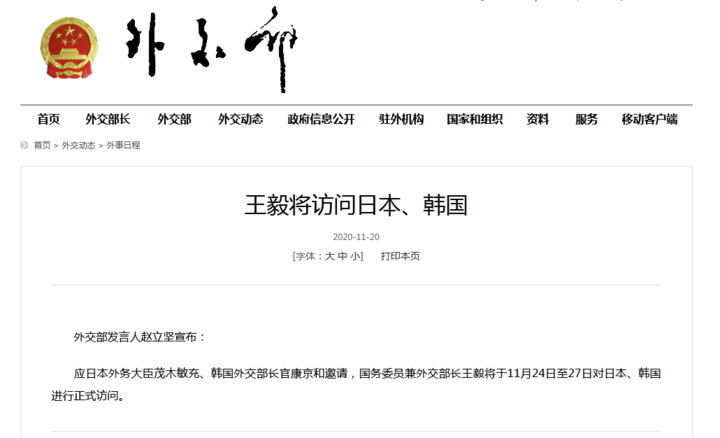This screenshot has height=438, width=720.
Task: Click 打印本页 to print page
Action: click(x=400, y=256)
